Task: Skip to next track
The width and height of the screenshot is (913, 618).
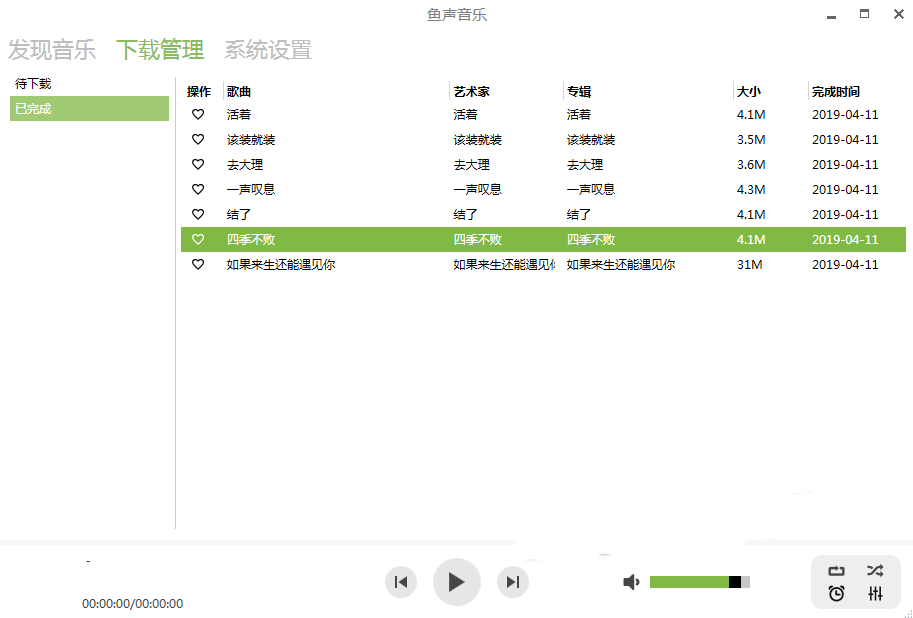Action: point(512,582)
